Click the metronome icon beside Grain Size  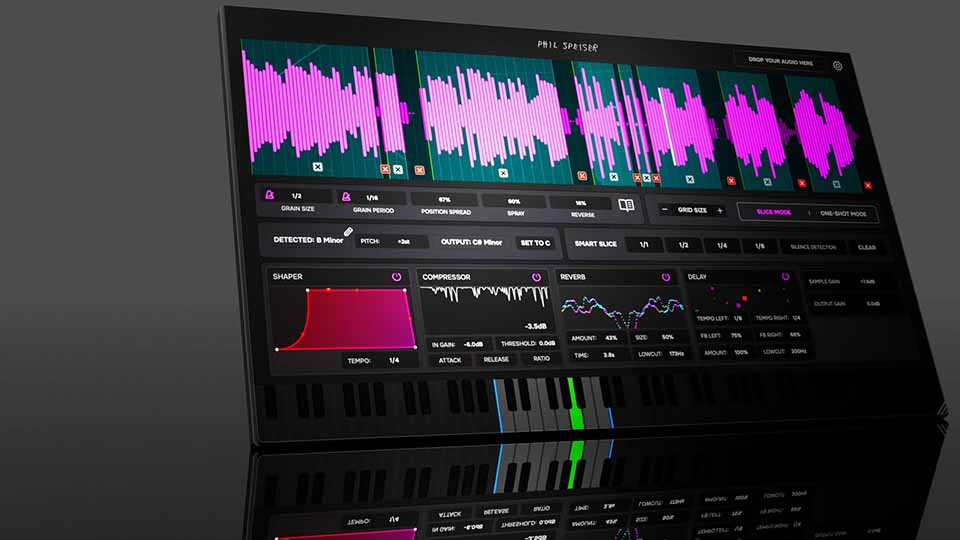[x=269, y=196]
